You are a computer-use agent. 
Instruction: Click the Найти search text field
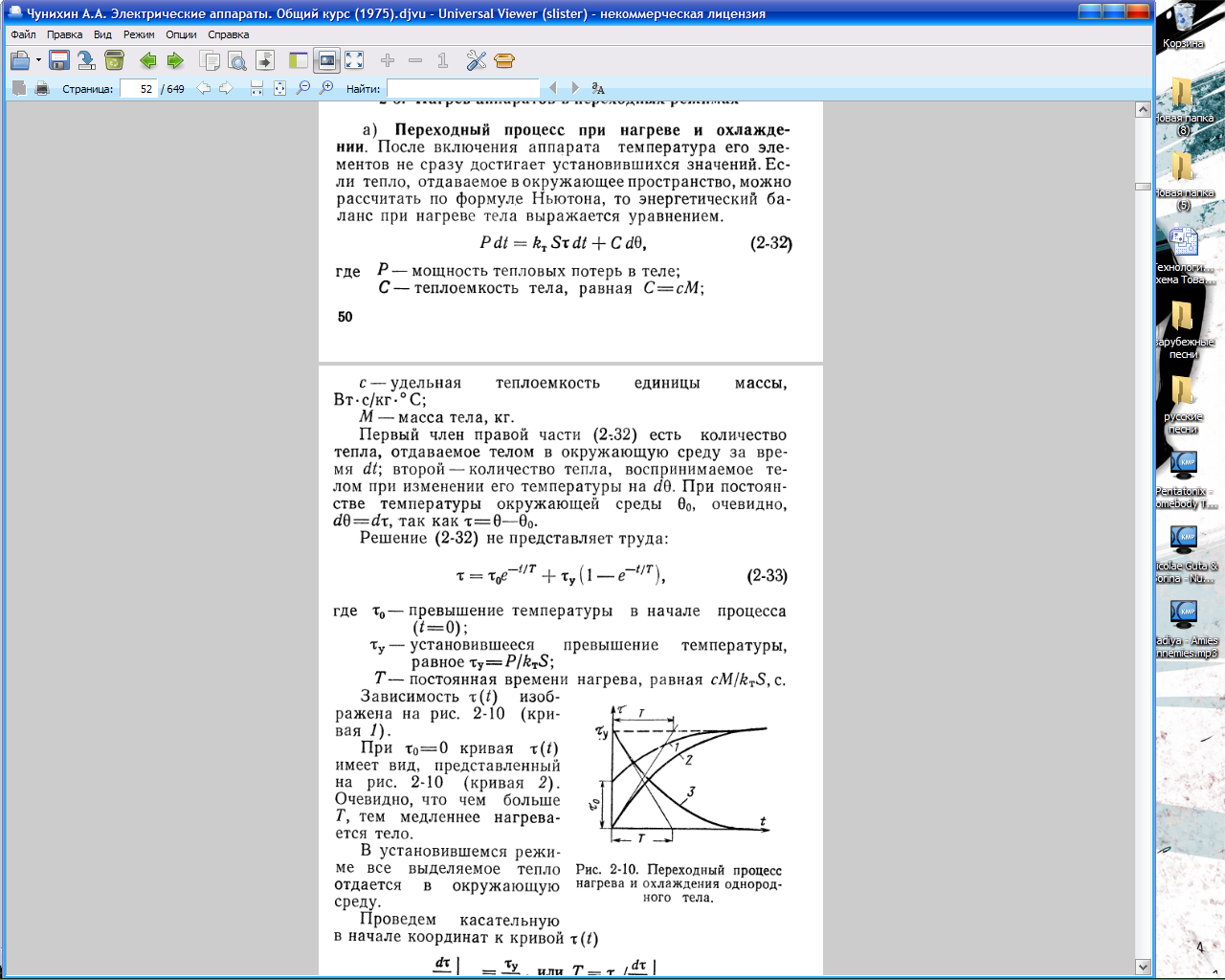click(462, 88)
